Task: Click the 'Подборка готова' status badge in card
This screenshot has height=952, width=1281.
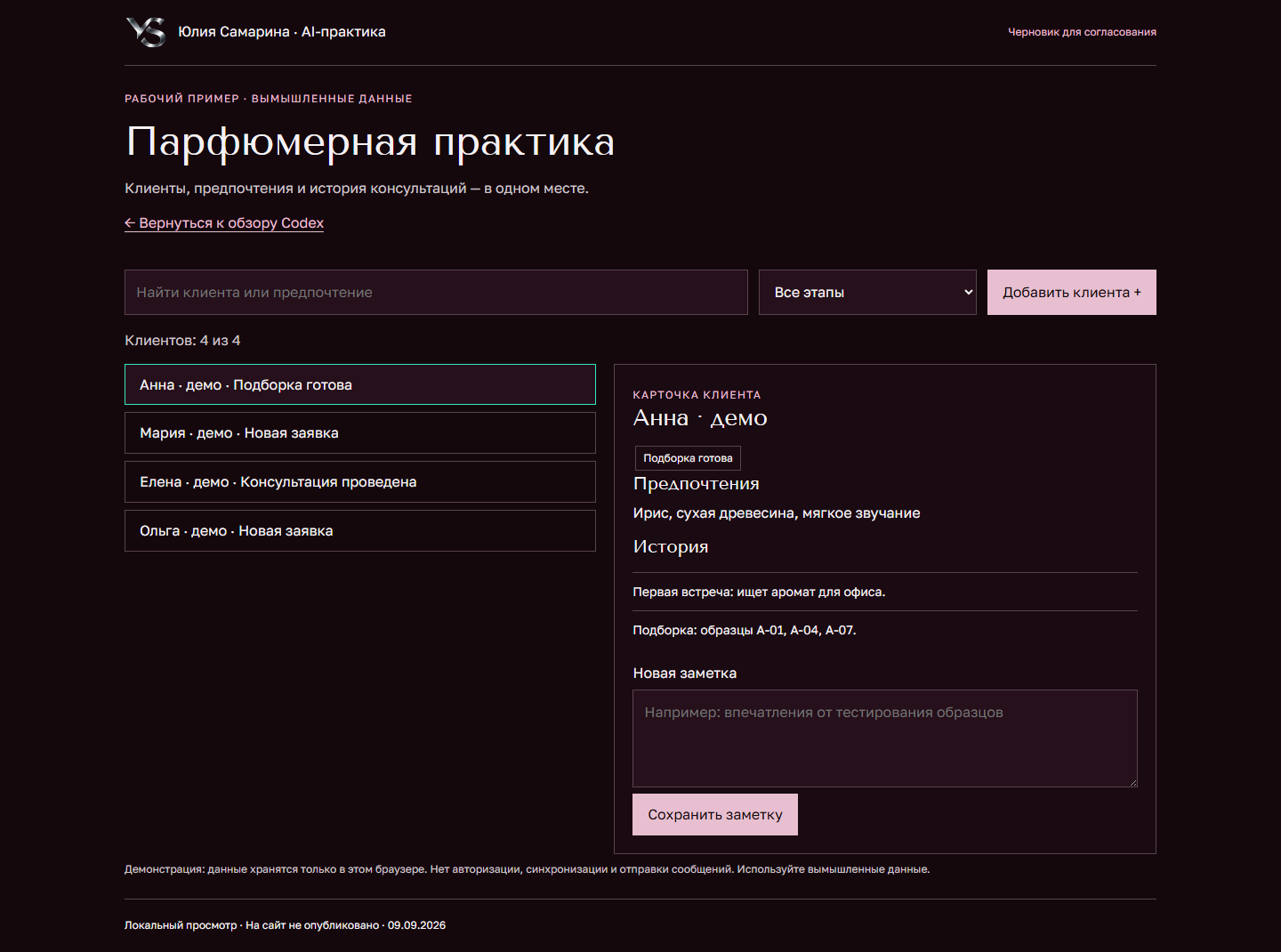Action: coord(688,458)
